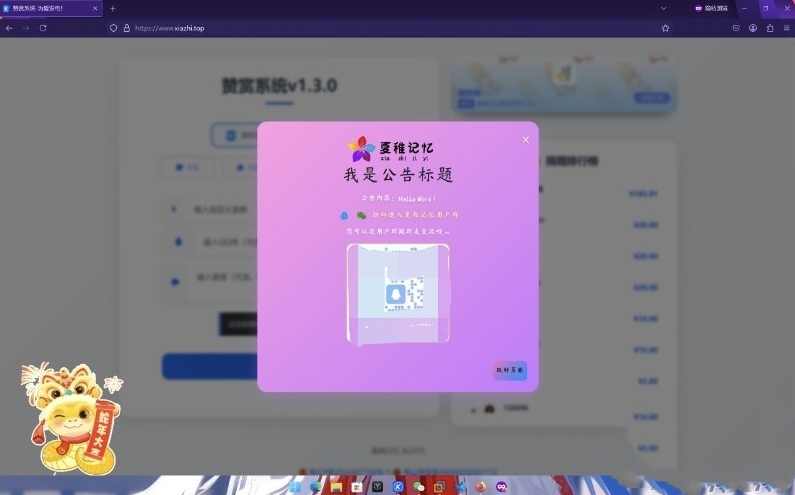Click the green WeChat icon in the announcement

(x=361, y=215)
